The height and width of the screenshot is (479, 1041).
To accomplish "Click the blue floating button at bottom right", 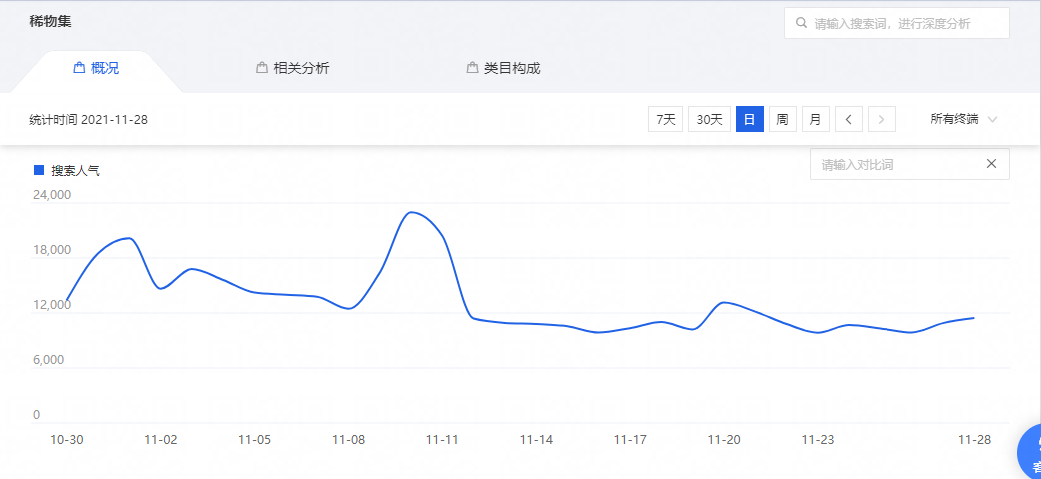I will pyautogui.click(x=1030, y=453).
